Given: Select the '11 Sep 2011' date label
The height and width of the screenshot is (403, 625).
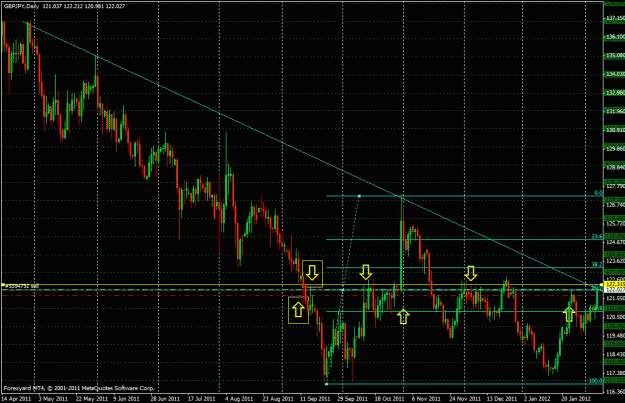Looking at the screenshot, I should tap(315, 399).
